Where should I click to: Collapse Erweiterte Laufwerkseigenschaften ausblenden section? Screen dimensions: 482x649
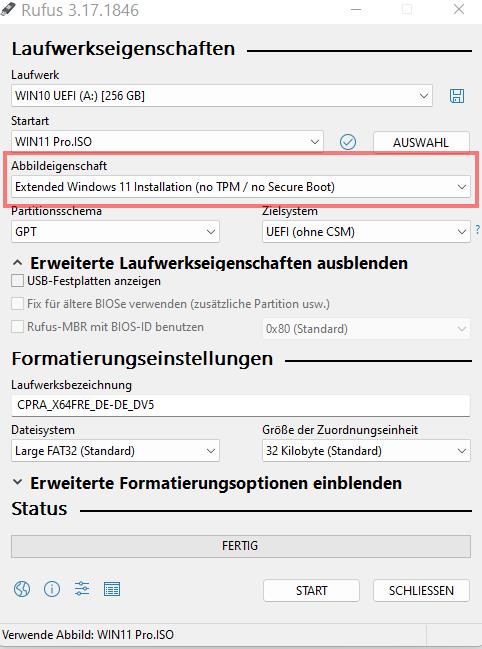tap(210, 263)
